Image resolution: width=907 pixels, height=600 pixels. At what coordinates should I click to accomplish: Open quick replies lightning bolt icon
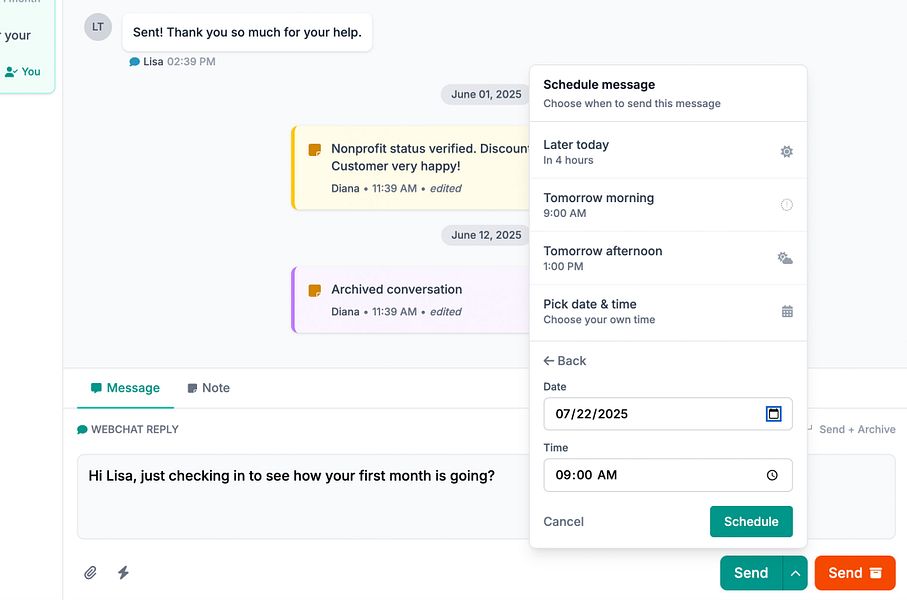123,573
